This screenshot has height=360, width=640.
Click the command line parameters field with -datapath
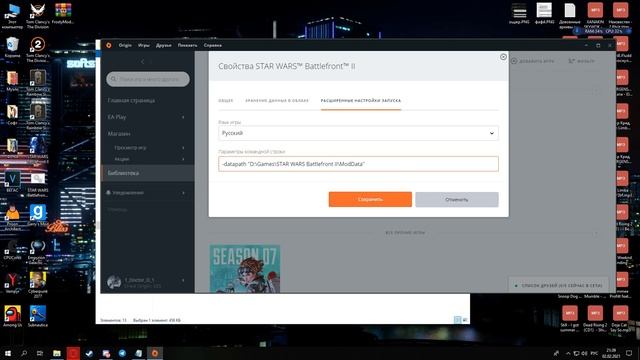(x=358, y=164)
